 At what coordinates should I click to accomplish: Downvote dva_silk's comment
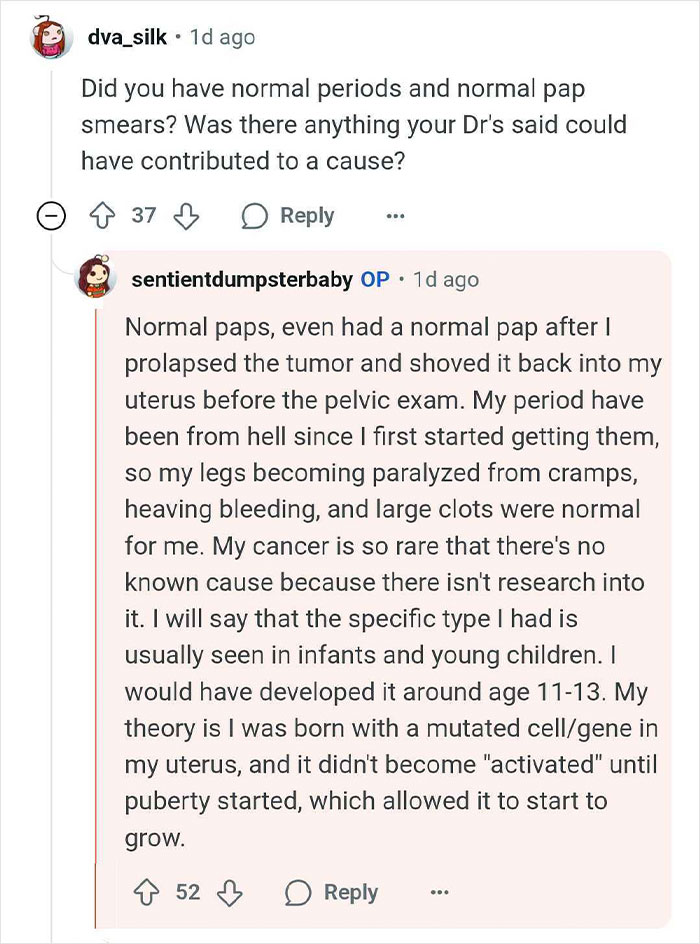coord(188,215)
